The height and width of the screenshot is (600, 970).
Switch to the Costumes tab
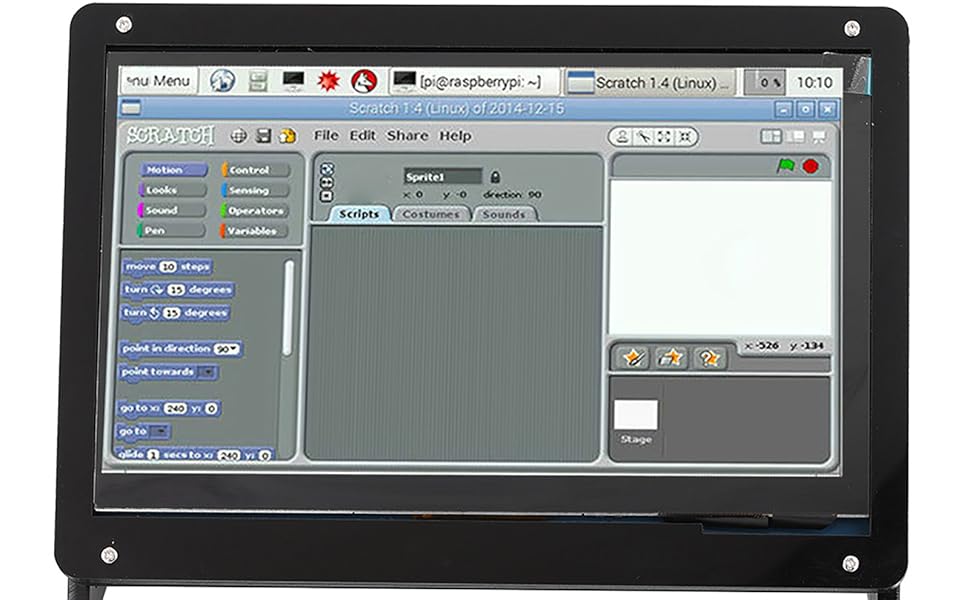[431, 214]
